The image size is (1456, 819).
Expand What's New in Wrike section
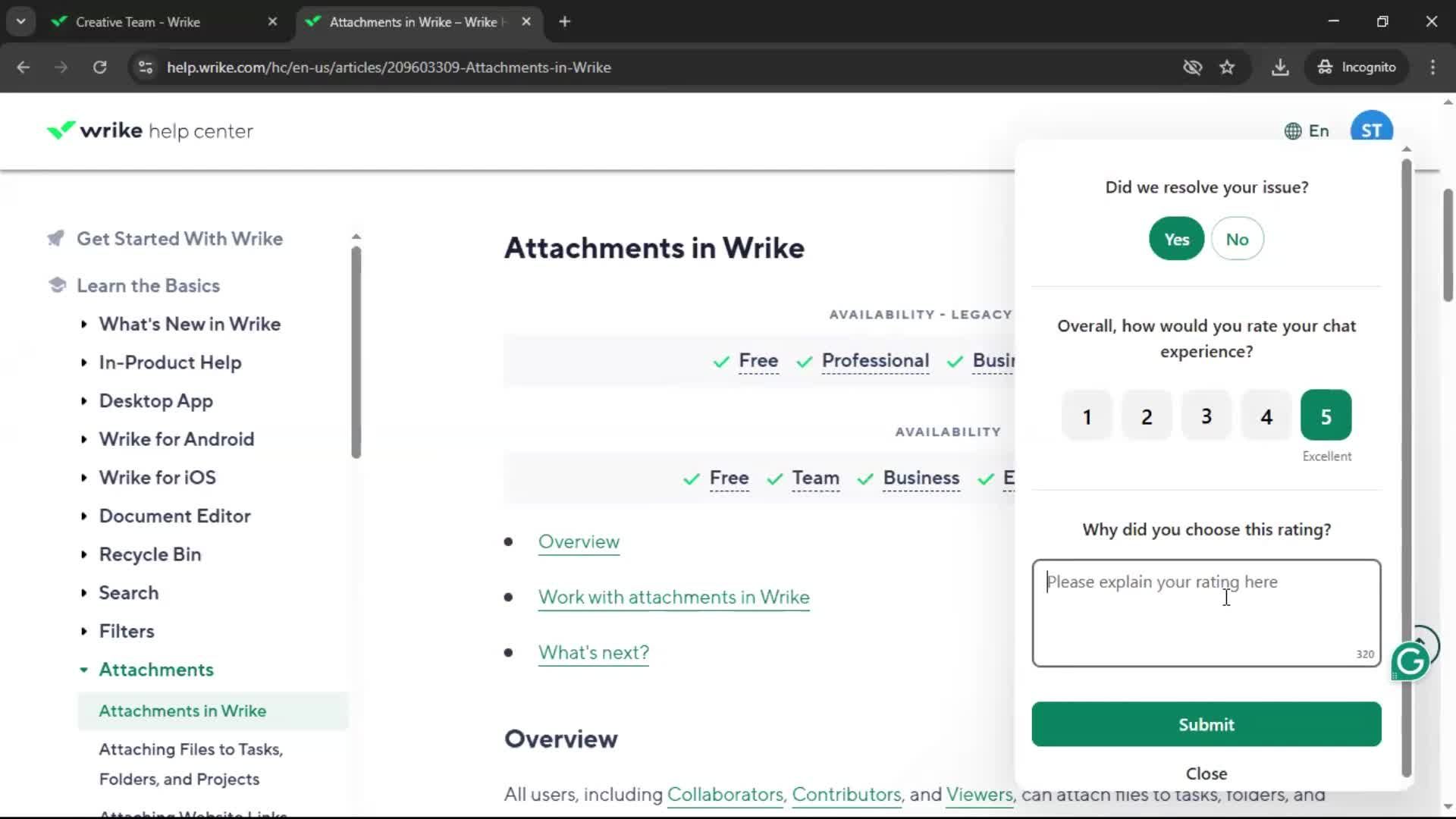coord(83,324)
